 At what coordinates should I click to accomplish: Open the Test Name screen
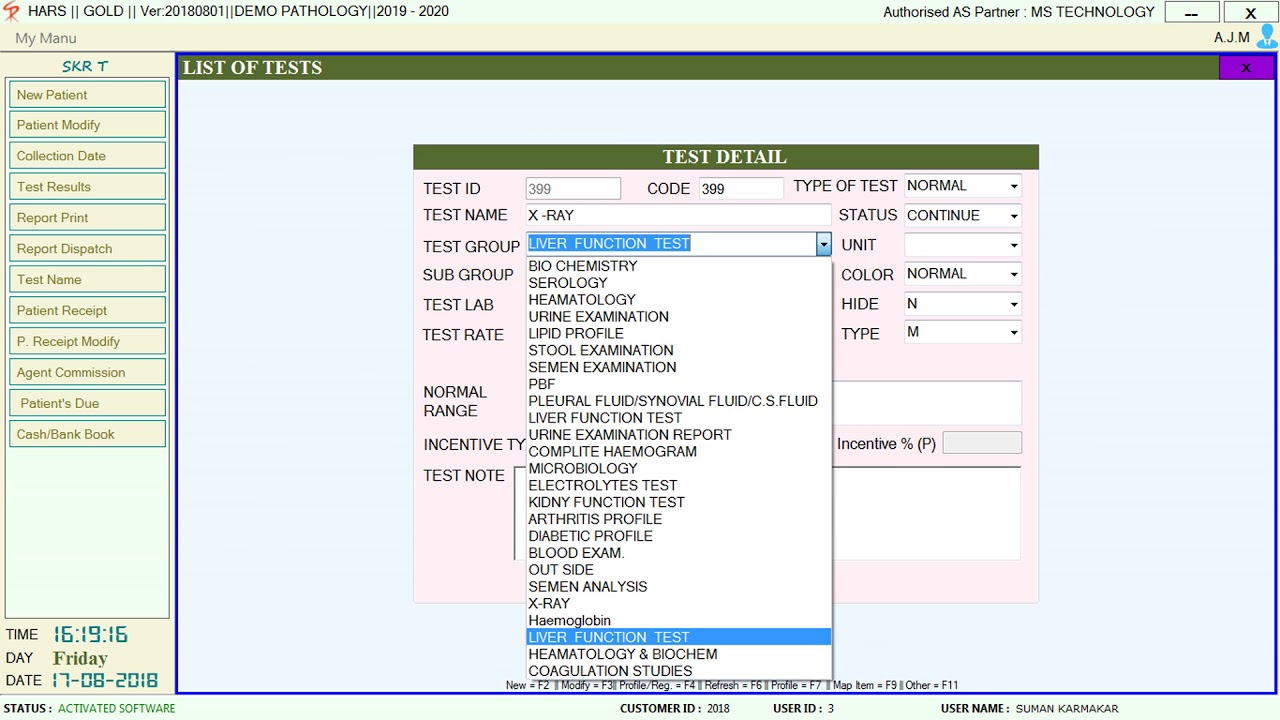(88, 280)
